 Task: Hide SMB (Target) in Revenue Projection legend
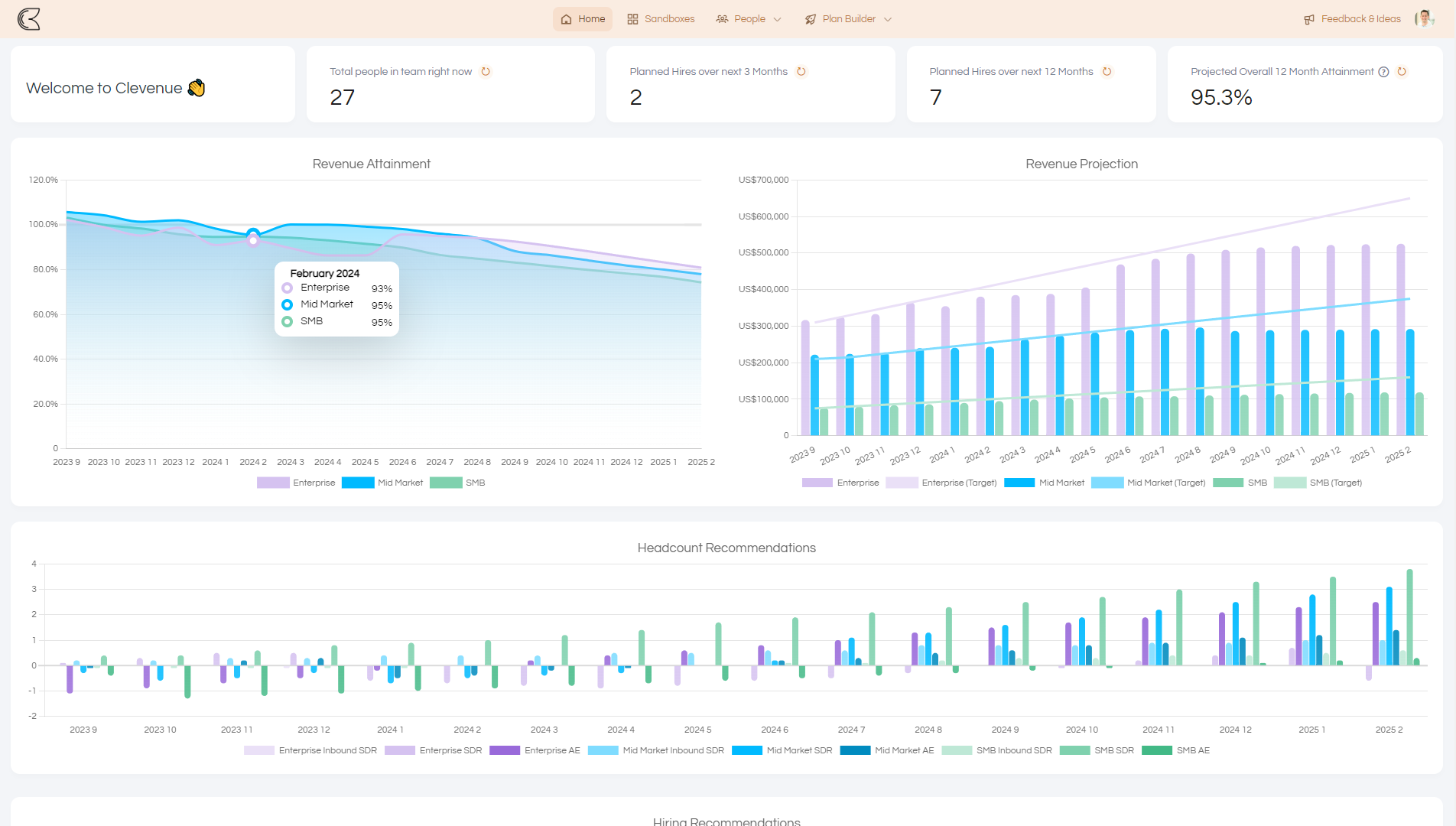tap(1318, 483)
